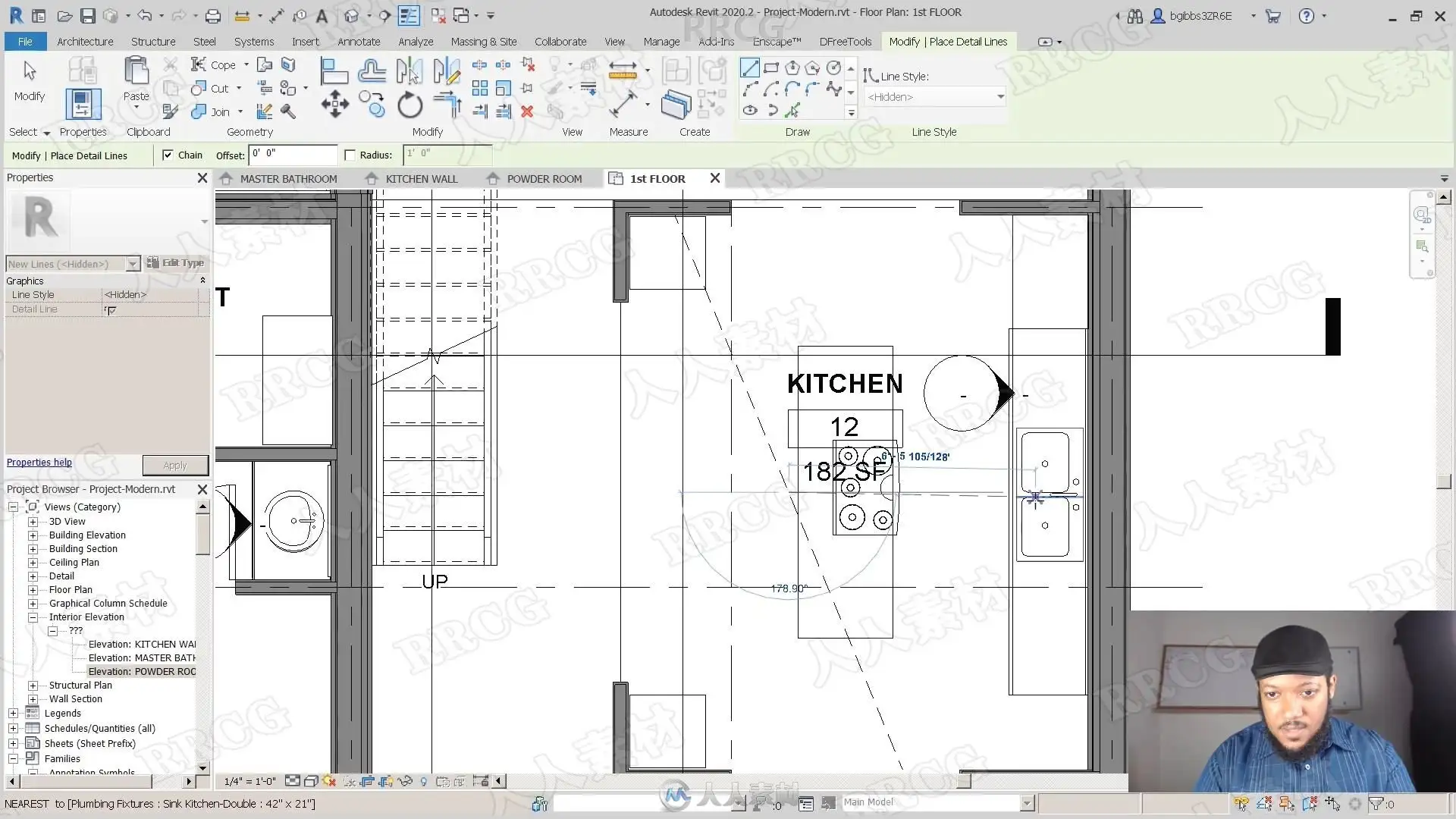Collapse the Interior Elevation tree node
Screen dimensions: 1456x819
(33, 617)
